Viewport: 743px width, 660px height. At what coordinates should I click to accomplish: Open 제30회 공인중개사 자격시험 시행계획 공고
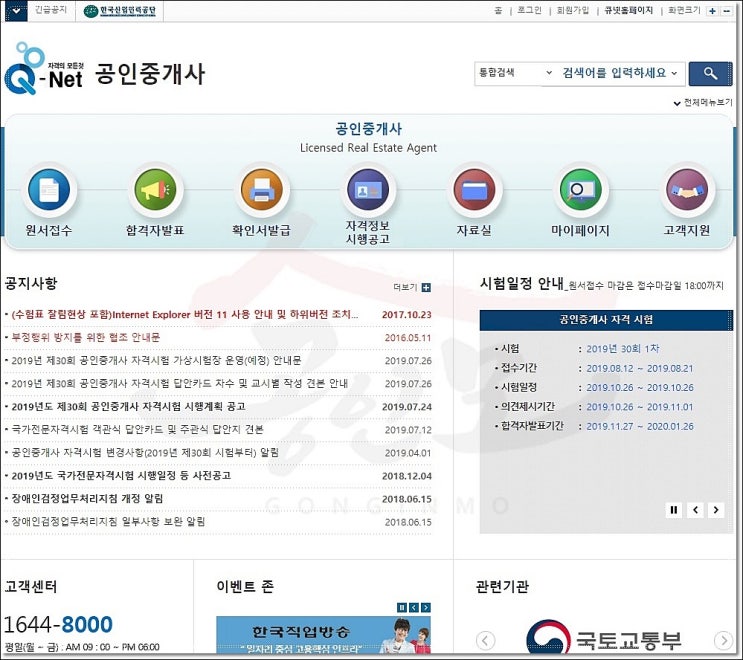click(128, 407)
